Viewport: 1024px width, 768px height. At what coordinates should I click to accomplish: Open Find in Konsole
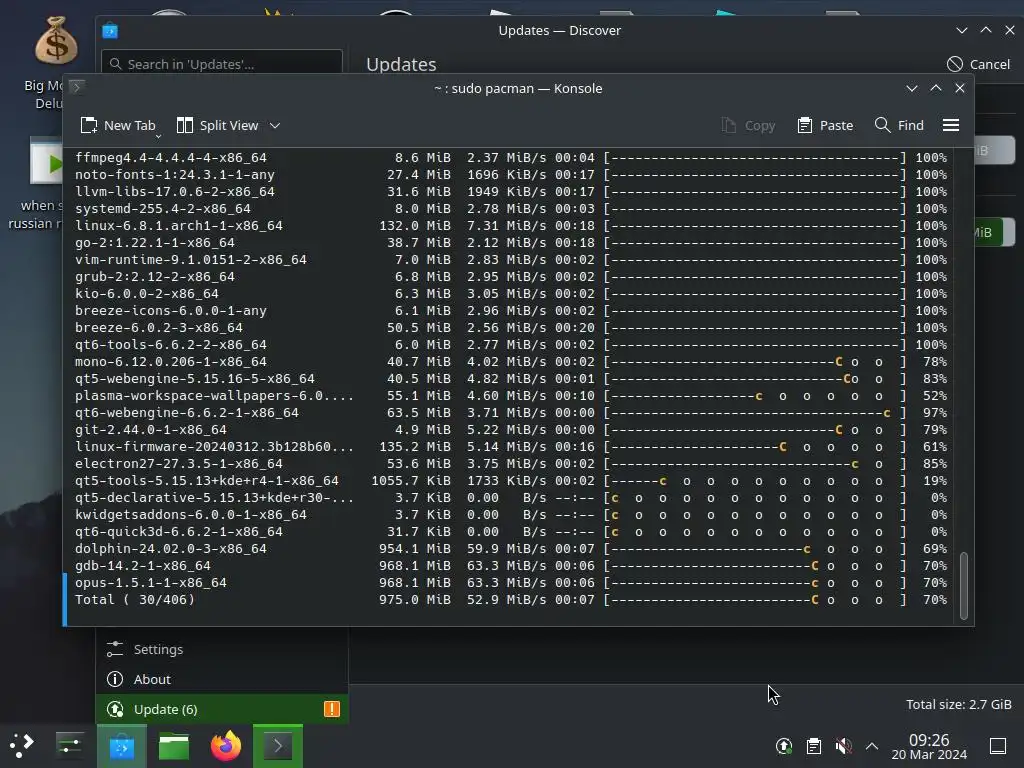tap(899, 125)
